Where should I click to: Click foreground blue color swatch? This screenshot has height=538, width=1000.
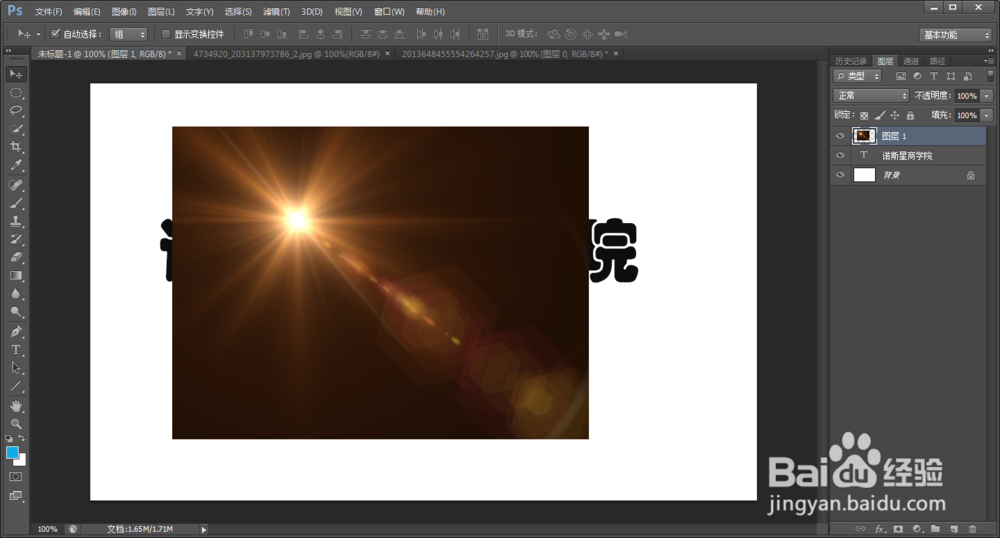pyautogui.click(x=12, y=452)
